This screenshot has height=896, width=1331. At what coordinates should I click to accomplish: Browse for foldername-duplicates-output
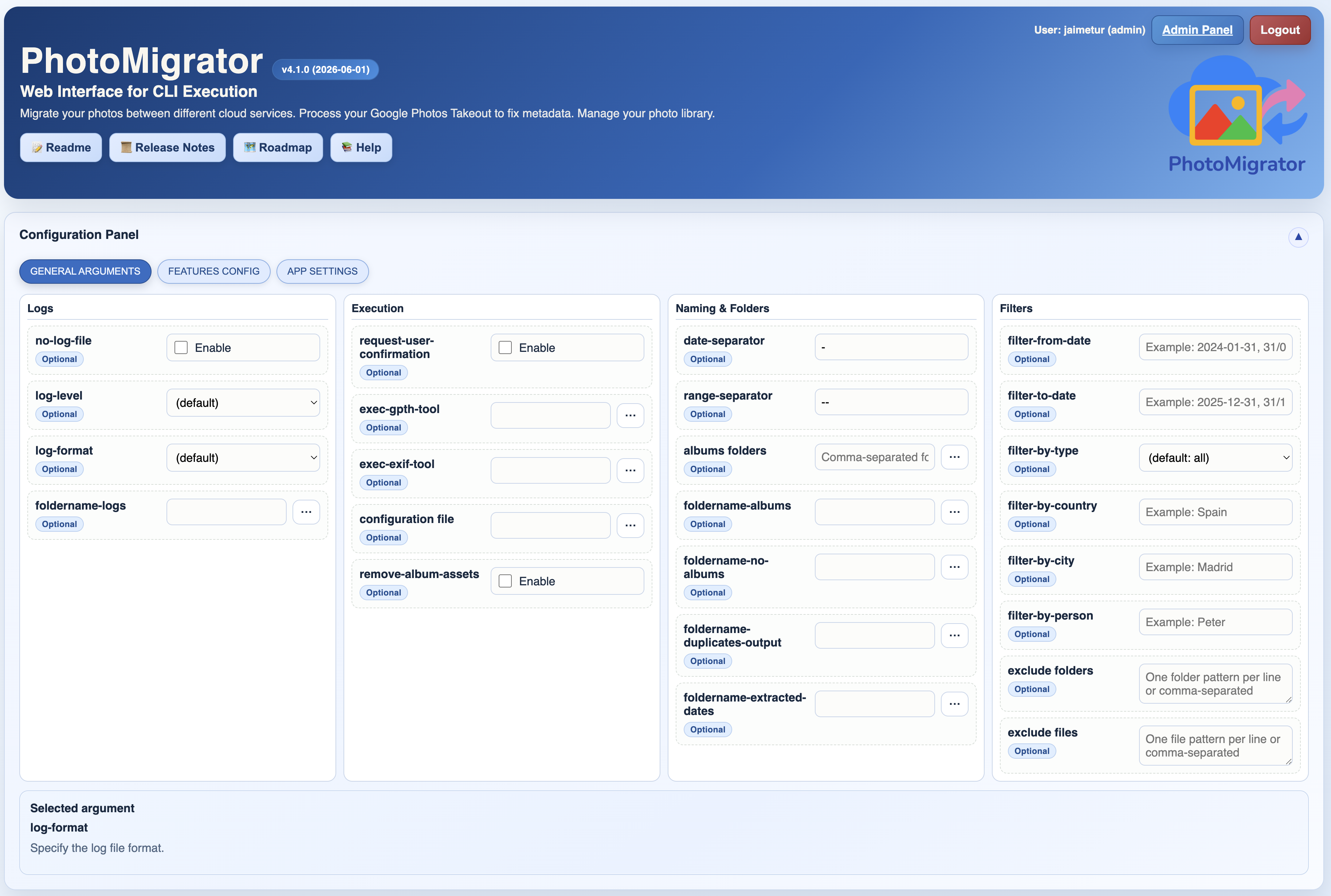(954, 636)
